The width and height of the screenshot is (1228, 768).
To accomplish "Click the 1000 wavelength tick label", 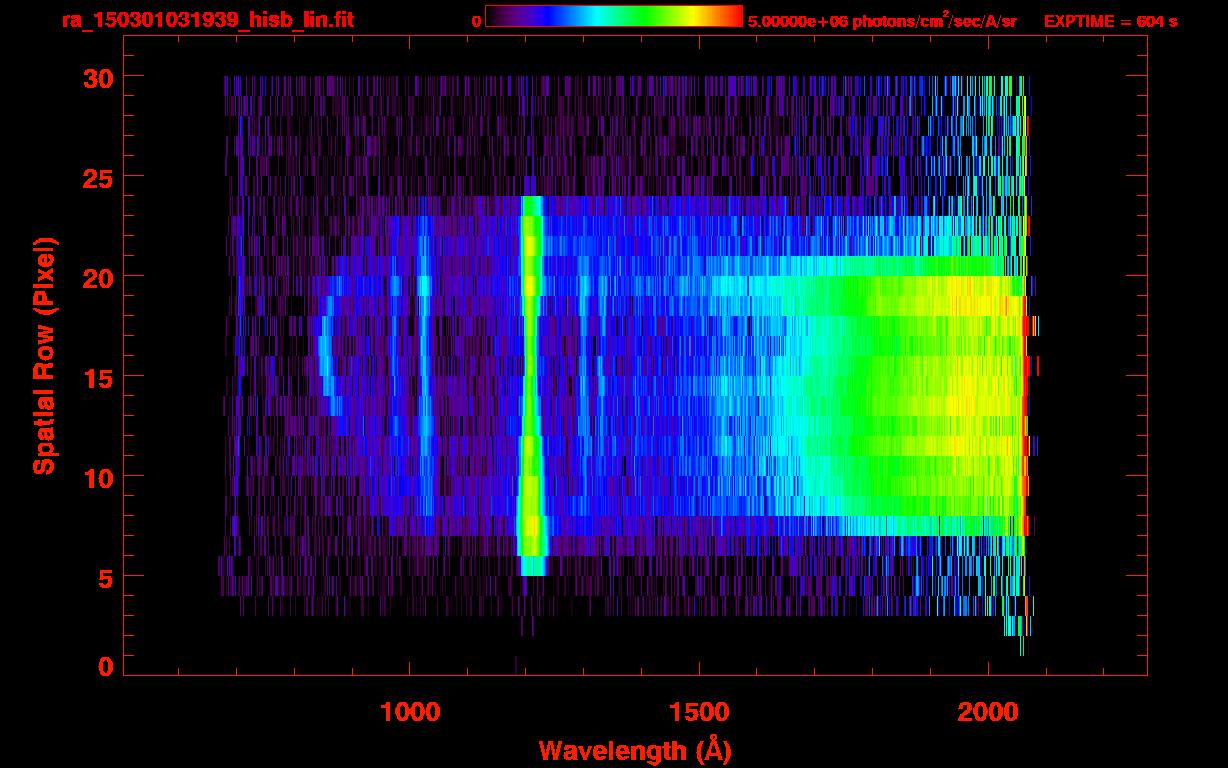I will (410, 712).
